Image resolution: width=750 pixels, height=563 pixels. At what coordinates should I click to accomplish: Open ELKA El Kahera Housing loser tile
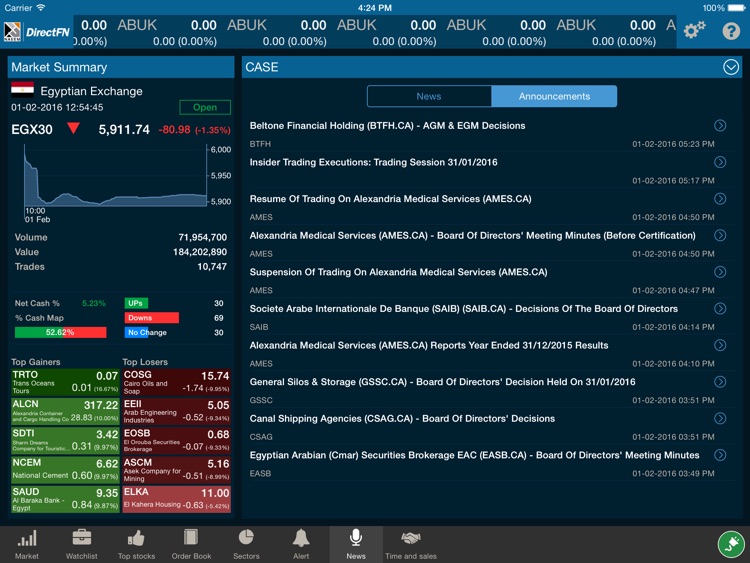(176, 499)
